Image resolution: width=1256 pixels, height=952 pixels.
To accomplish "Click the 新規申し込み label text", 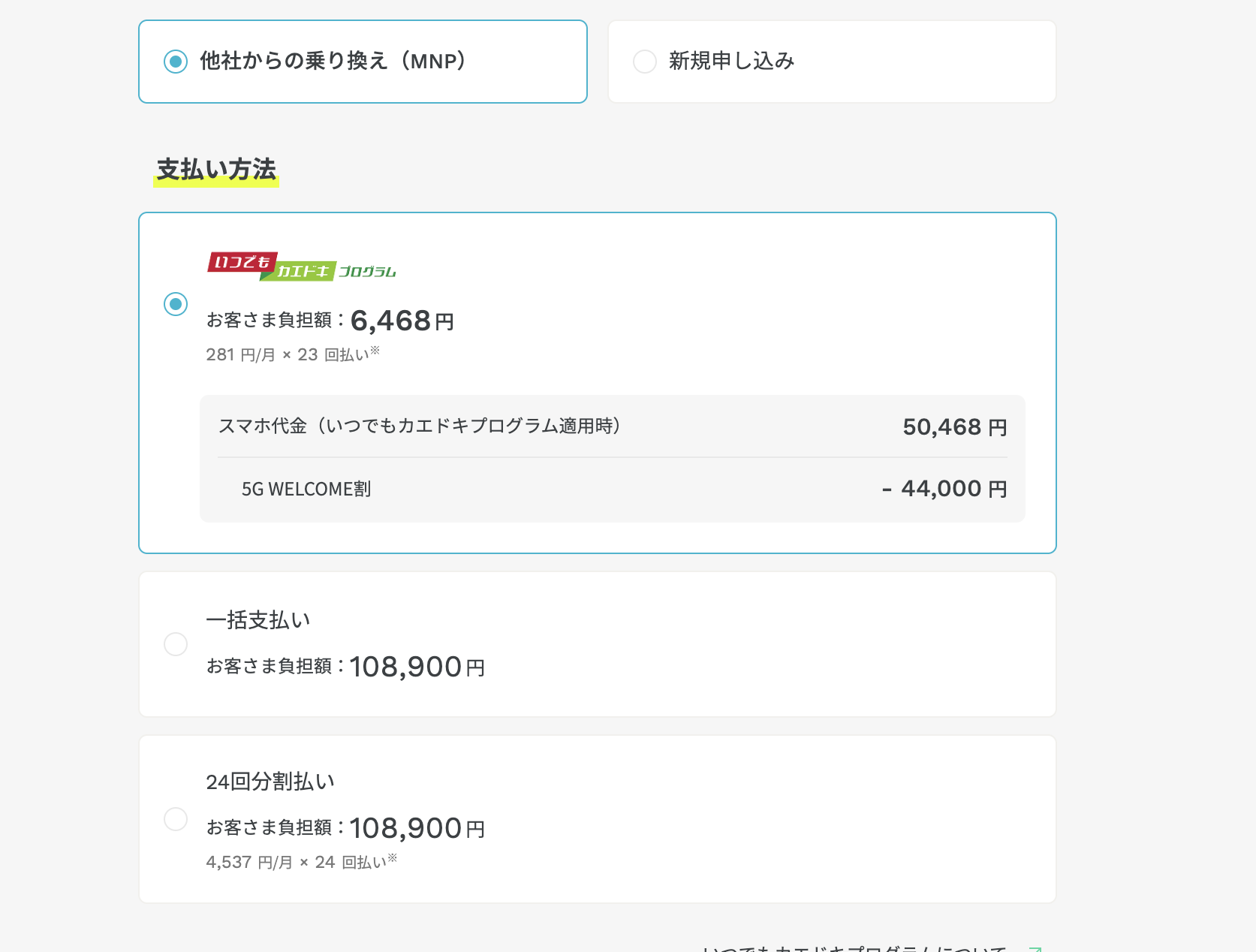I will pos(731,61).
